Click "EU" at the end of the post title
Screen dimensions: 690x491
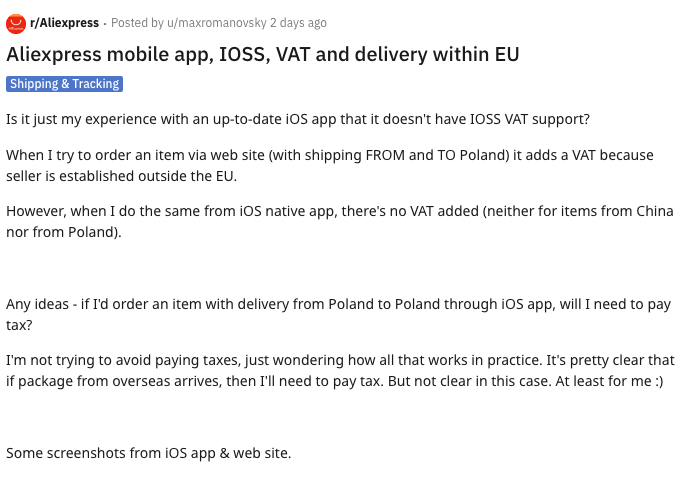pyautogui.click(x=507, y=55)
